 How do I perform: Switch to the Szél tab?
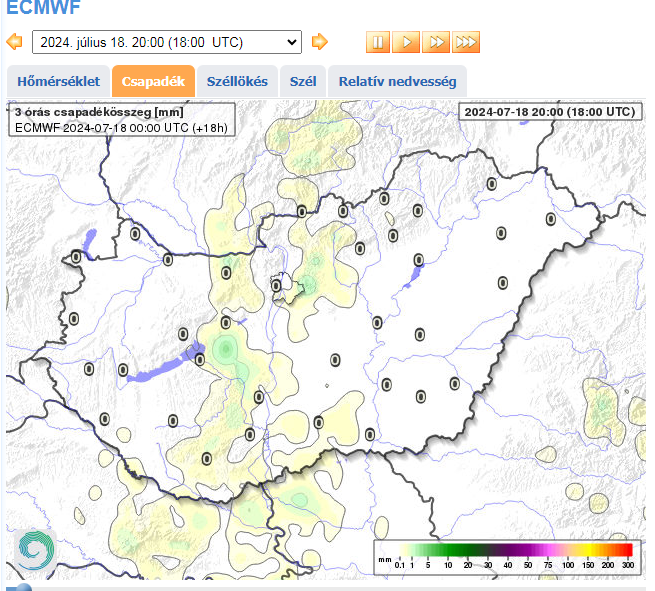[303, 81]
